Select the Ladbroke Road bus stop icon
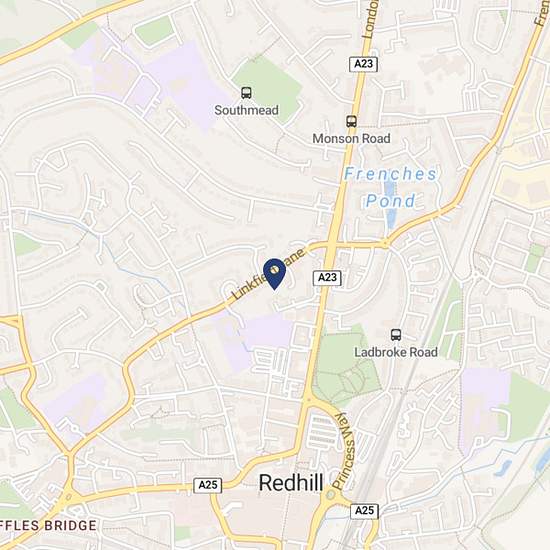The height and width of the screenshot is (550, 550). [396, 335]
